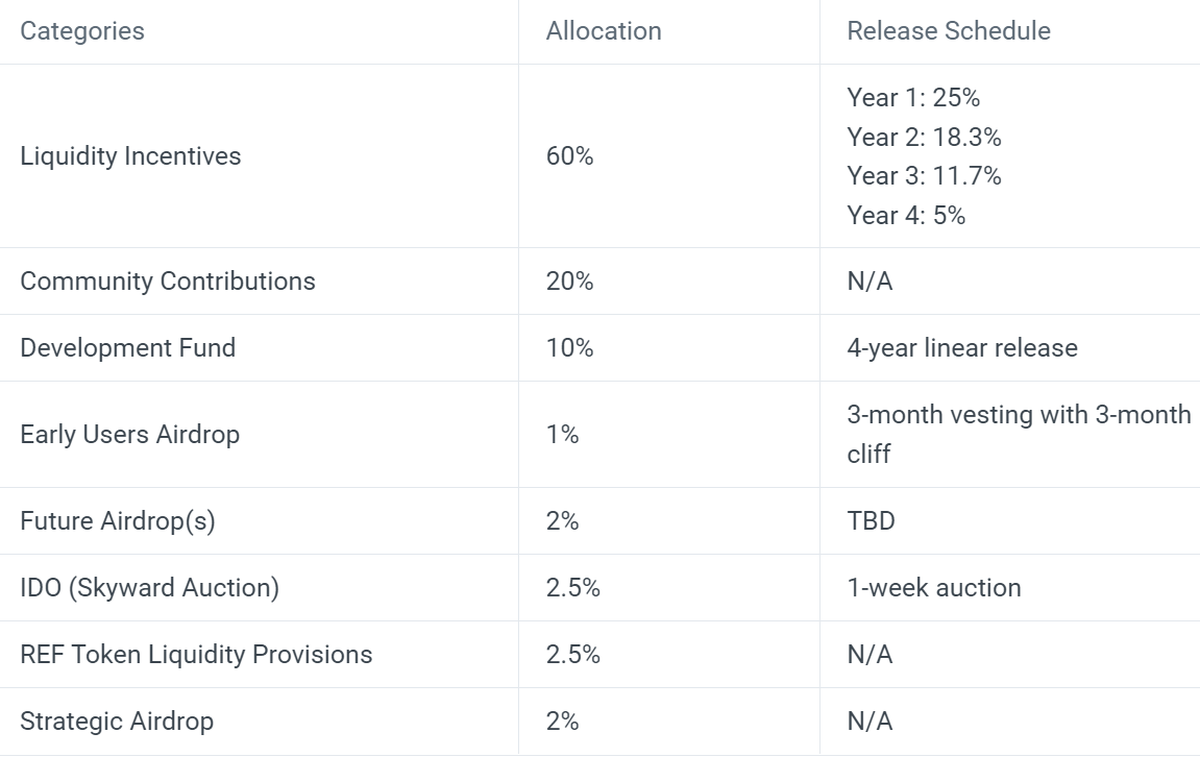Click the Allocation column header
Screen dimensions: 1200x757
coord(603,31)
